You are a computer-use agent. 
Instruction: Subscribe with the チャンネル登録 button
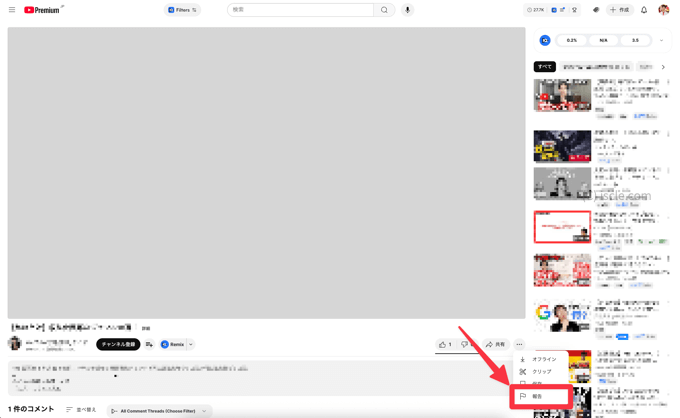click(118, 344)
